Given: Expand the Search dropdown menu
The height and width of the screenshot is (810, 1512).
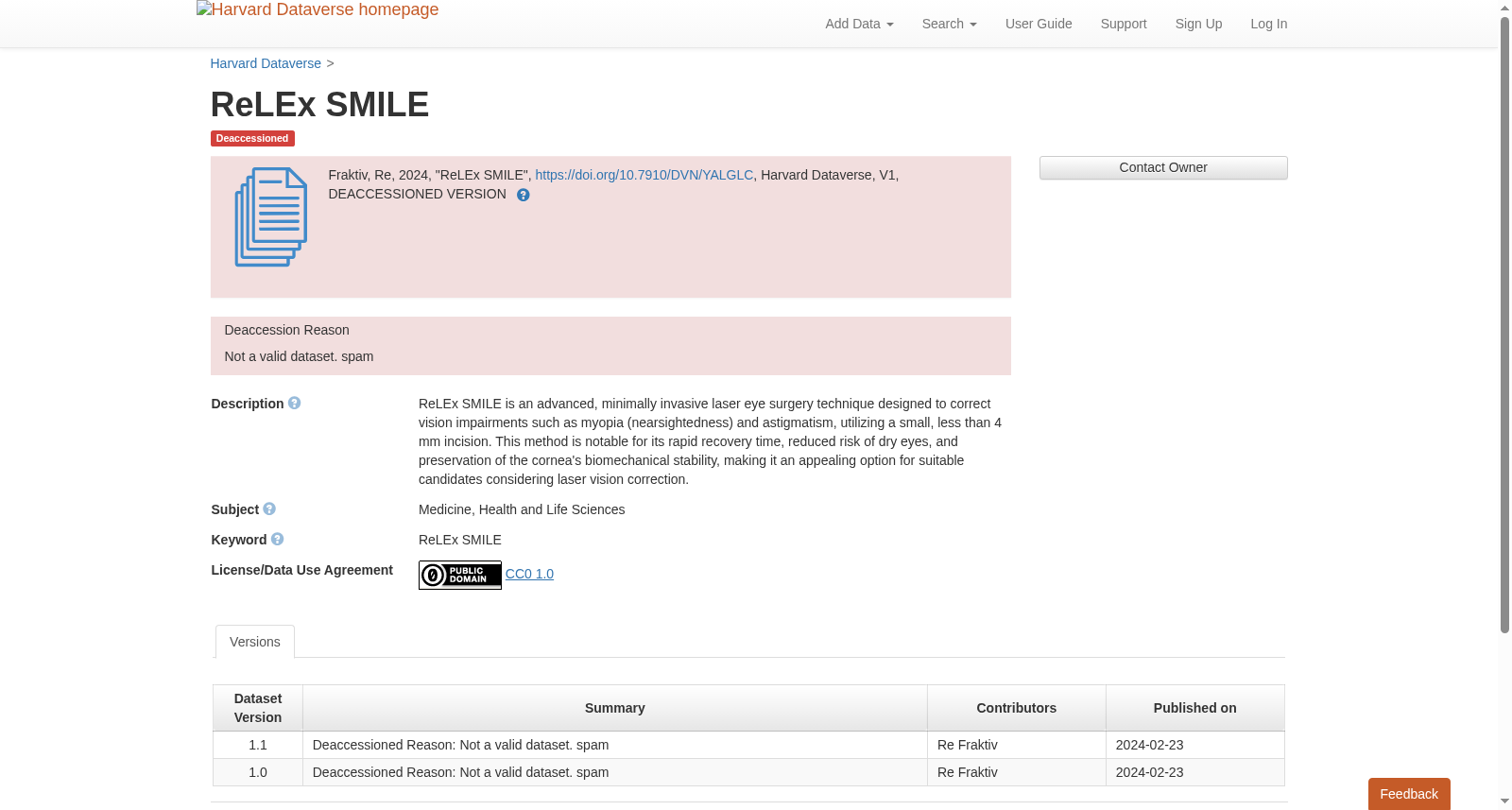Looking at the screenshot, I should point(949,24).
